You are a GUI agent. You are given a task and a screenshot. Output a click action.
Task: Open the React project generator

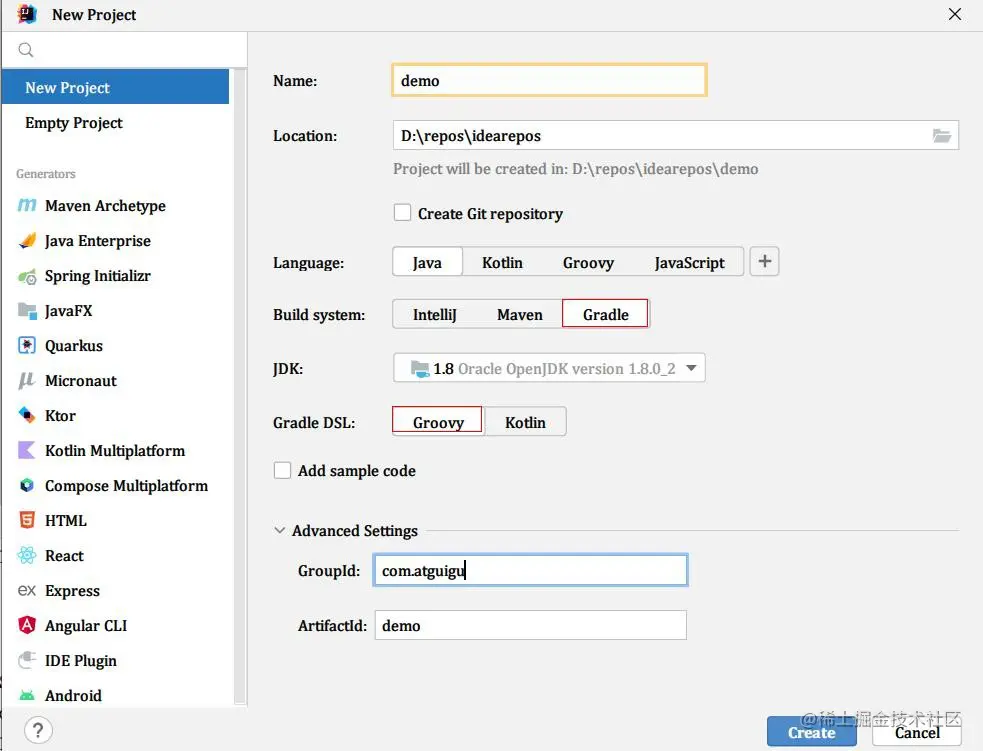(x=64, y=556)
